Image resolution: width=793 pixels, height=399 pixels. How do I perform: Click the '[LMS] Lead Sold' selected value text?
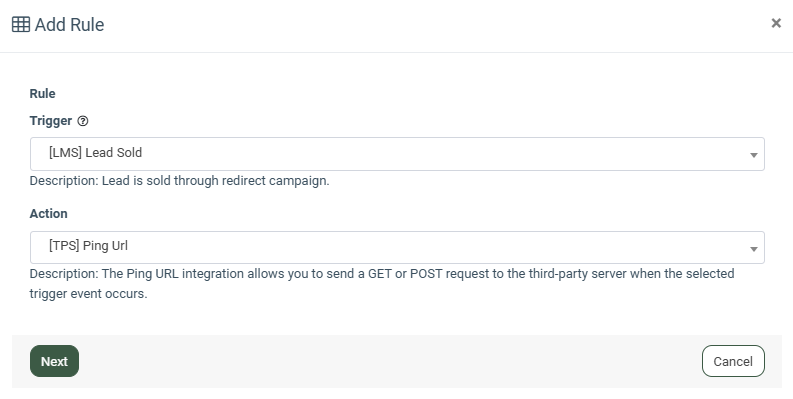pos(95,153)
